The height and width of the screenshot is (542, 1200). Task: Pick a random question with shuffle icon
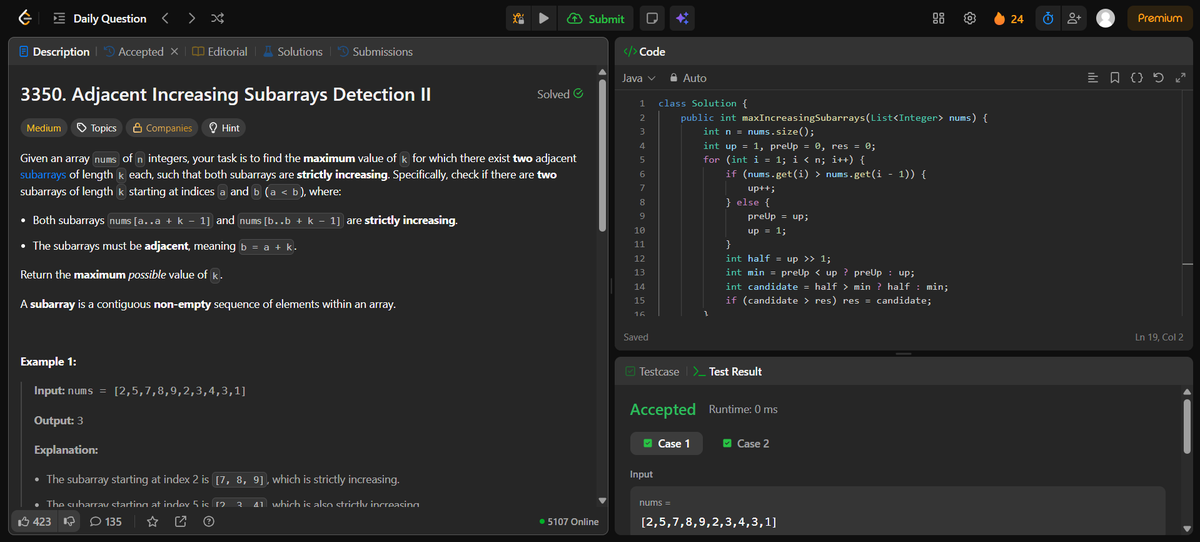pos(218,18)
